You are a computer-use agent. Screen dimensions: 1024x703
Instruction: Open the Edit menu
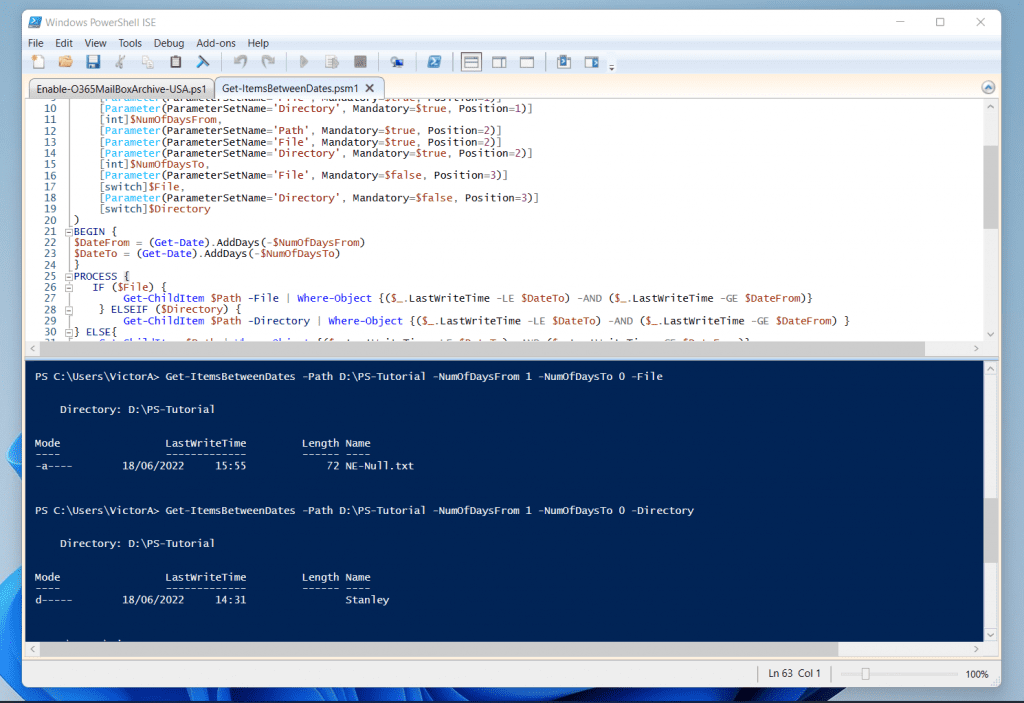64,43
